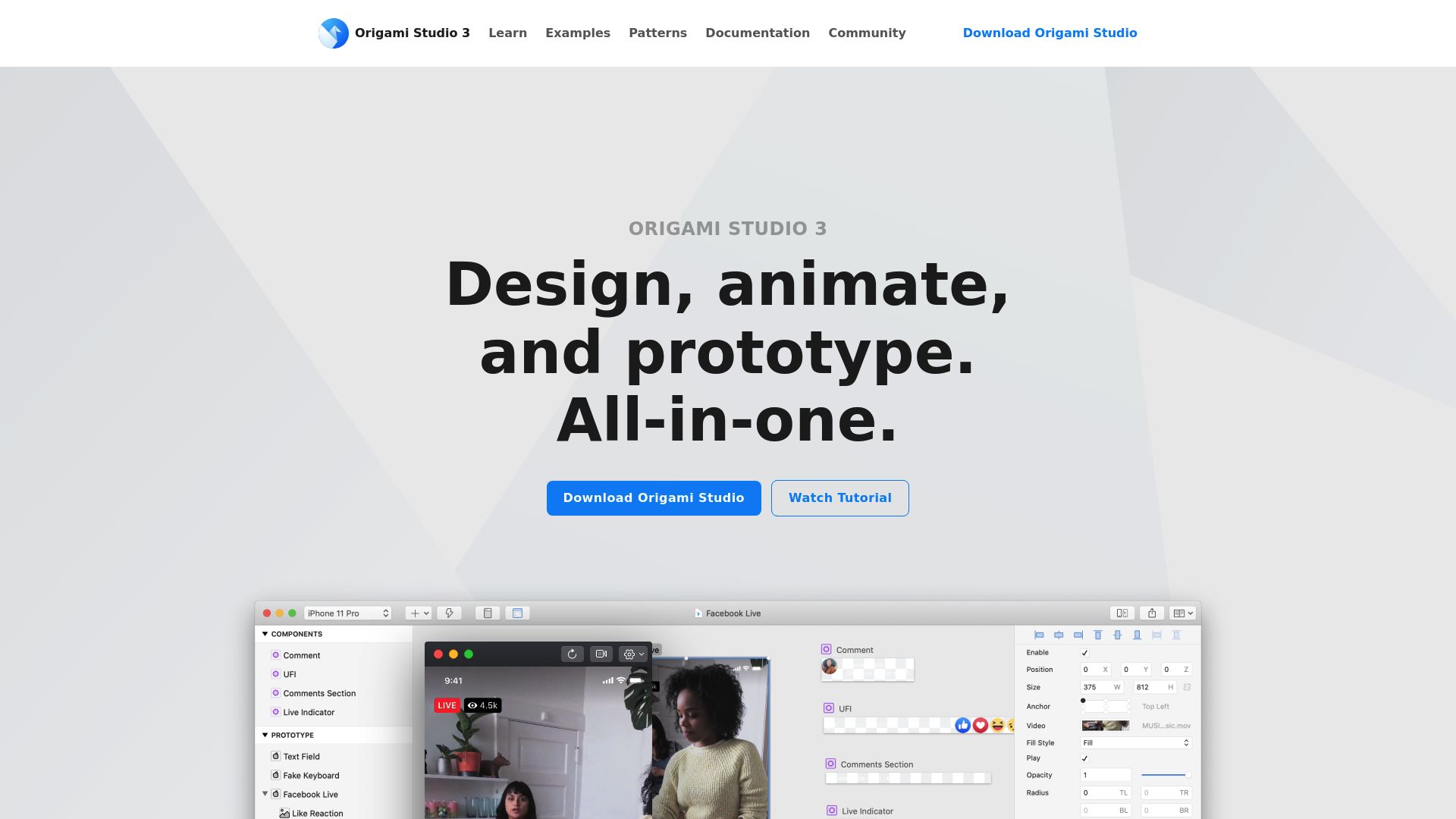Image resolution: width=1456 pixels, height=819 pixels.
Task: Collapse the PROTOTYPE section triangle
Action: (265, 735)
